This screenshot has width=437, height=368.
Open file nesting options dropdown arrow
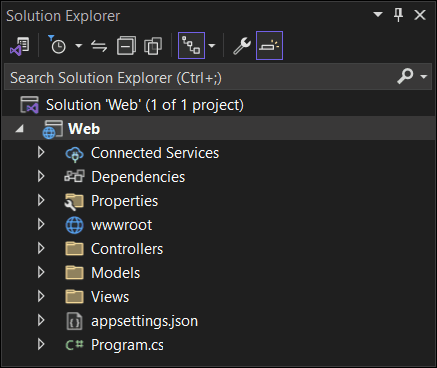pyautogui.click(x=212, y=46)
